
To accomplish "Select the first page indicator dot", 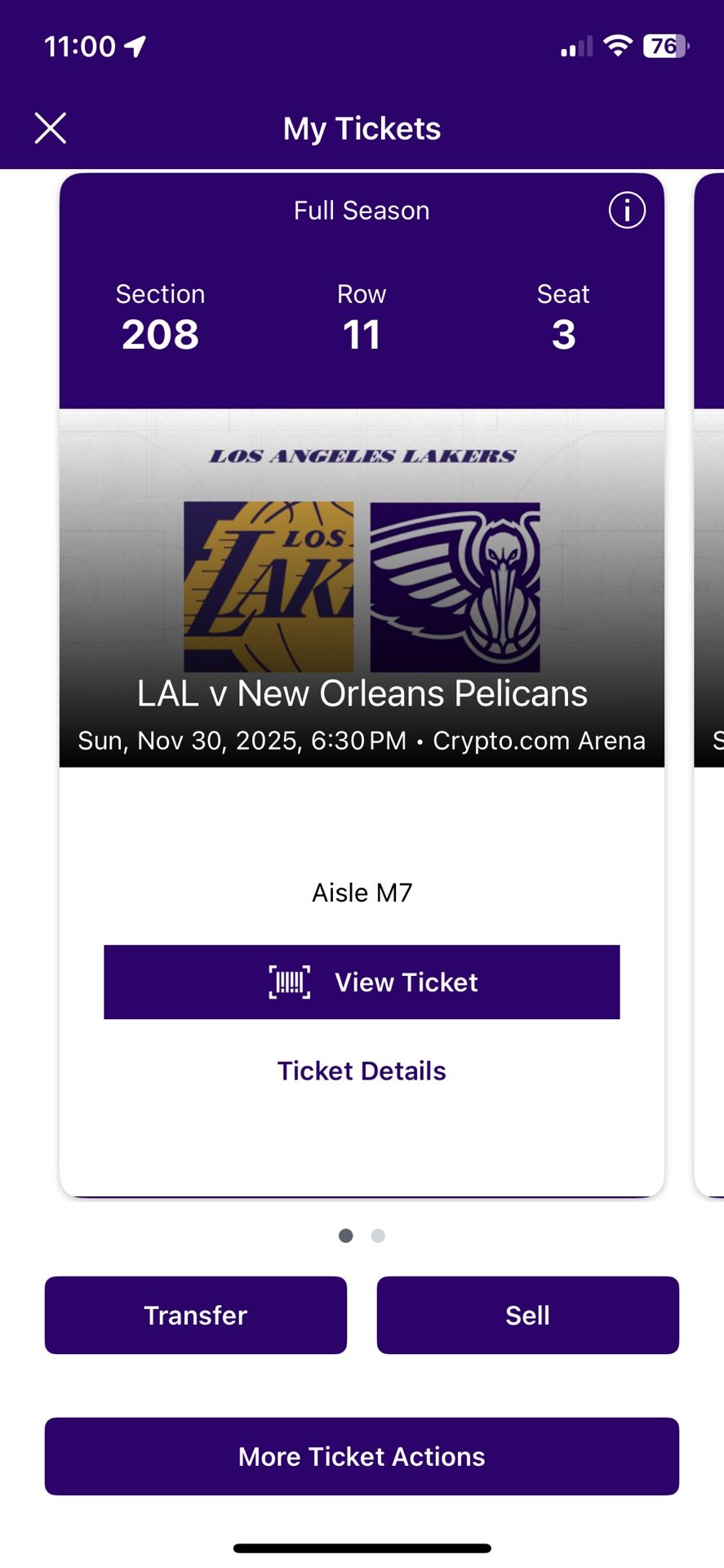I will point(346,1236).
